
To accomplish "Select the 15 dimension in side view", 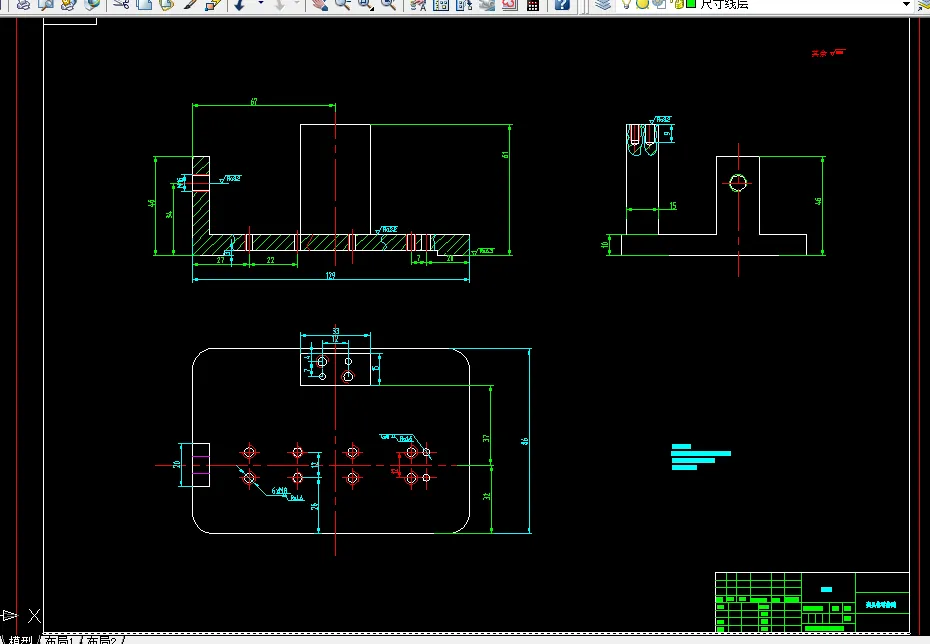I will pos(673,206).
